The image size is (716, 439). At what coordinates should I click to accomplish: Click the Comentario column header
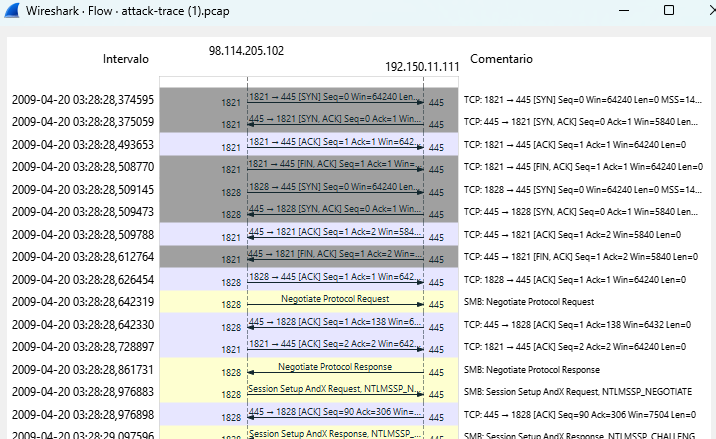[x=501, y=59]
